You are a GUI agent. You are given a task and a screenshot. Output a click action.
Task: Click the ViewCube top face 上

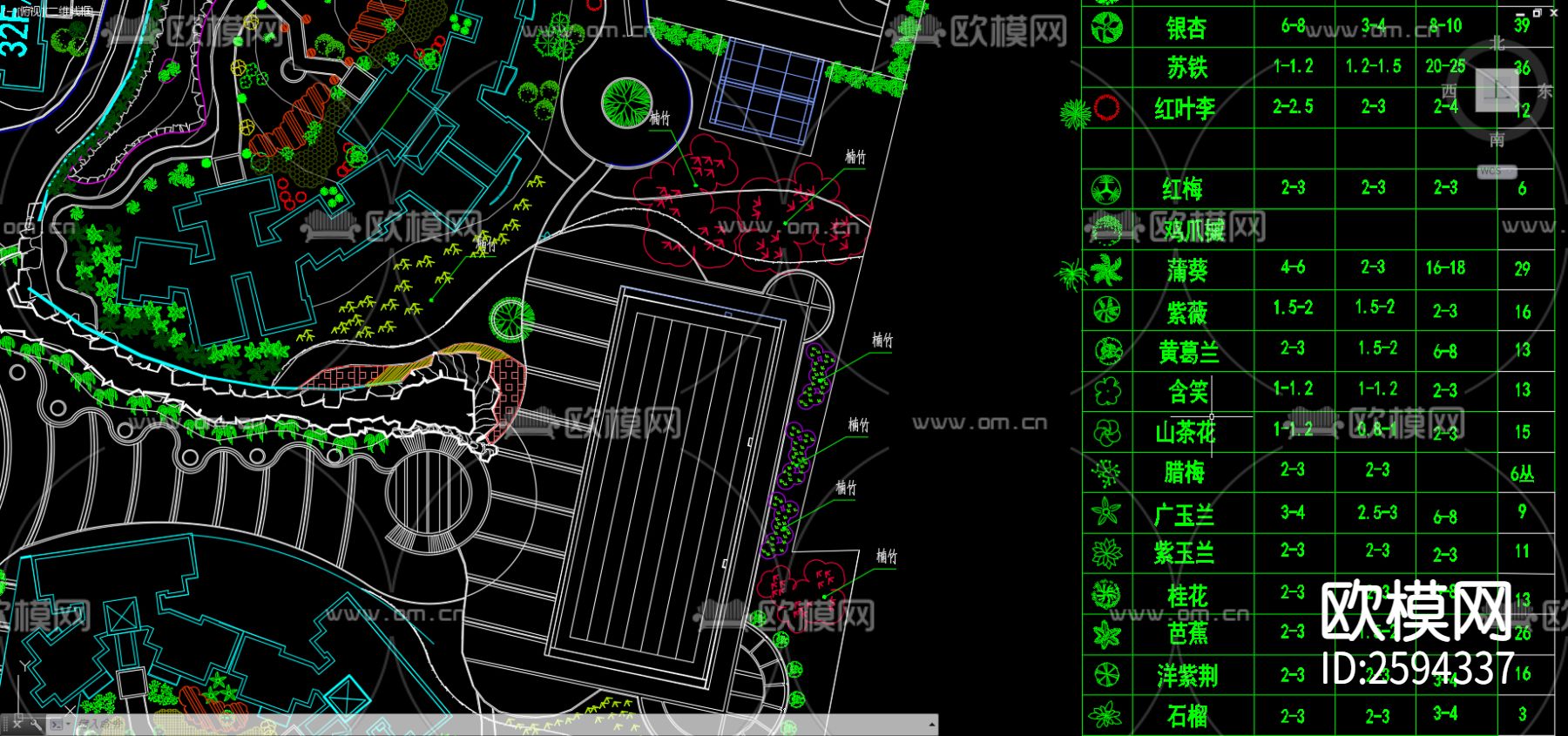1497,91
